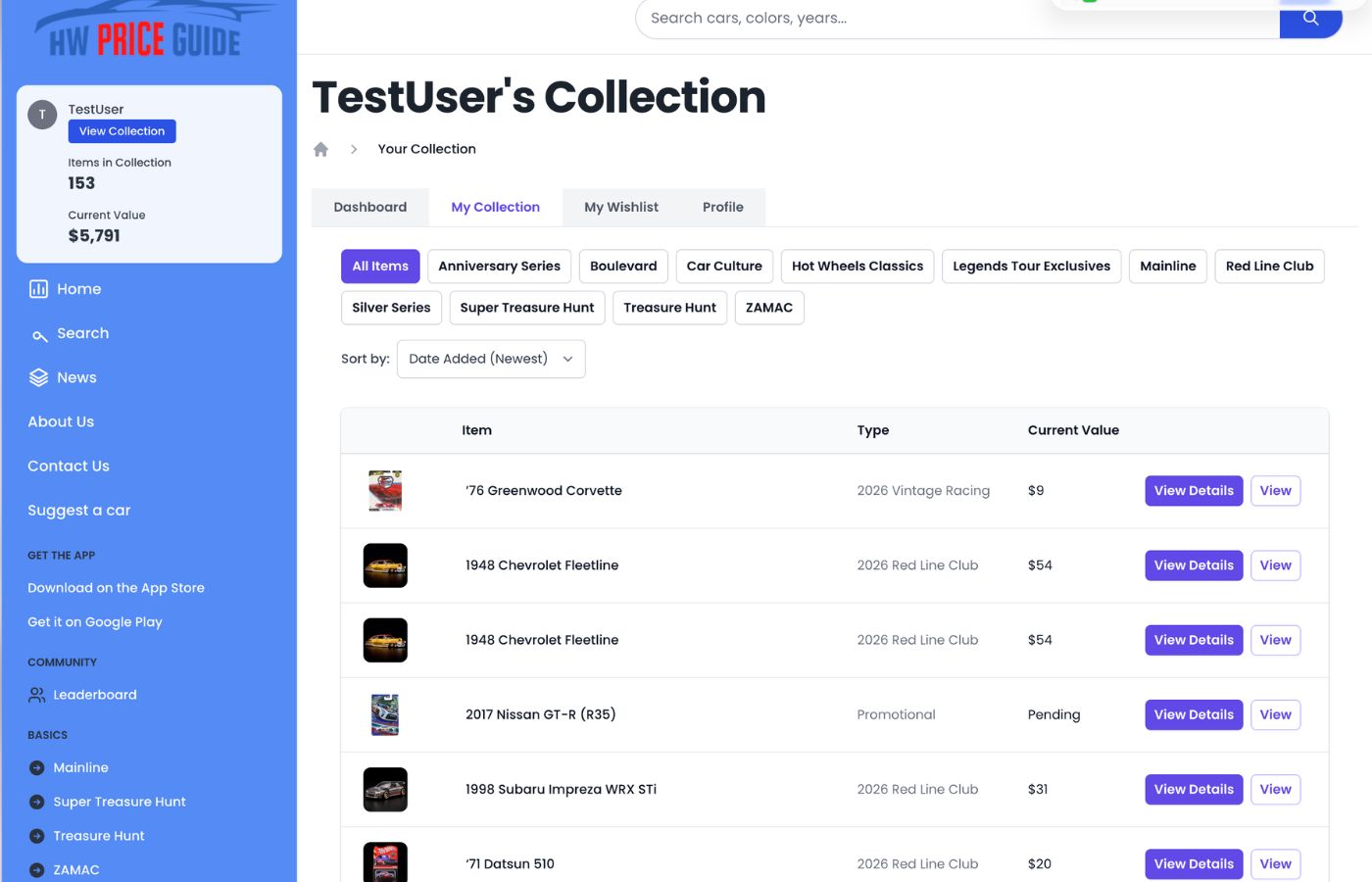
Task: Select the ZAMAC filter chip
Action: pos(769,308)
